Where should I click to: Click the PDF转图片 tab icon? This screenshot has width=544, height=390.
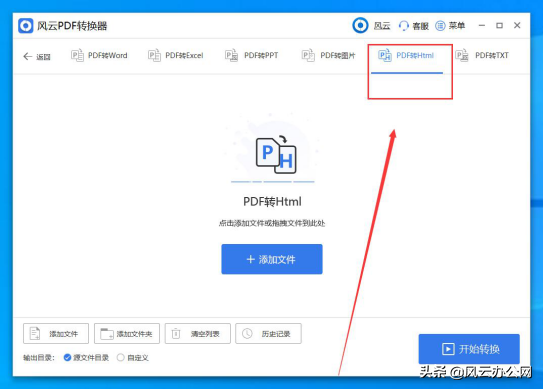pyautogui.click(x=308, y=56)
